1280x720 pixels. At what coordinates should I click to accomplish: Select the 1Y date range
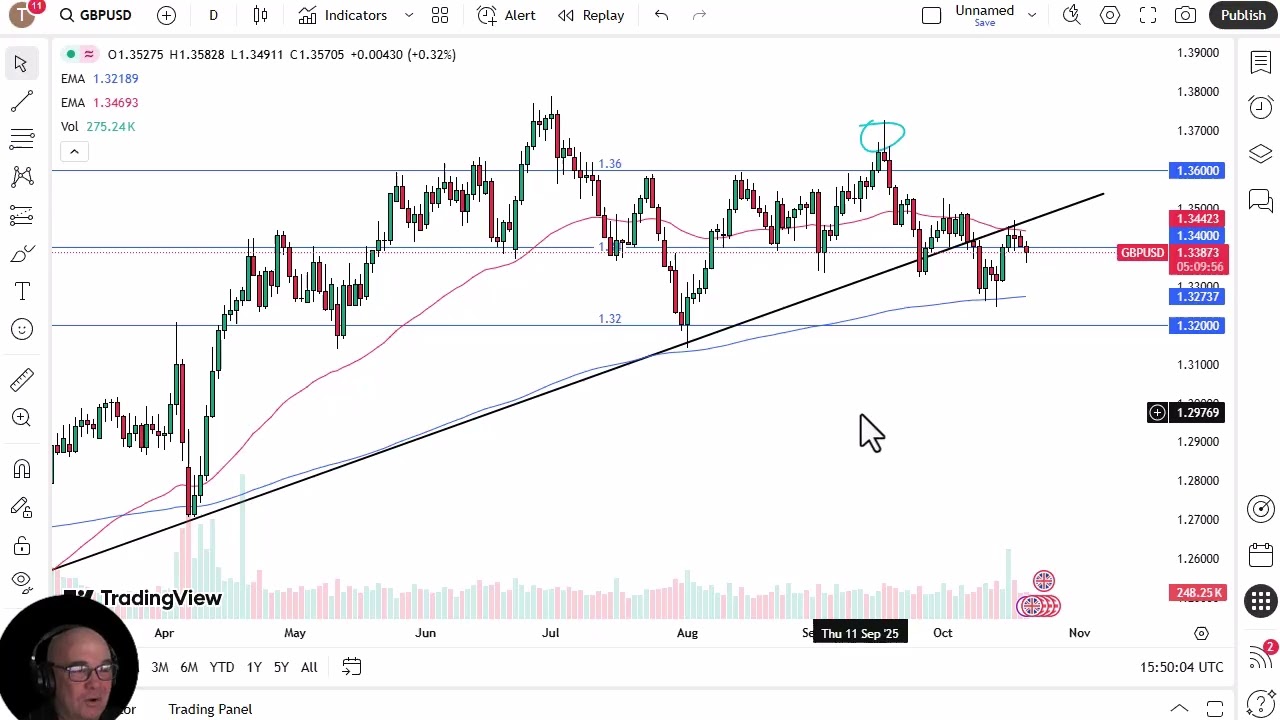(x=254, y=667)
